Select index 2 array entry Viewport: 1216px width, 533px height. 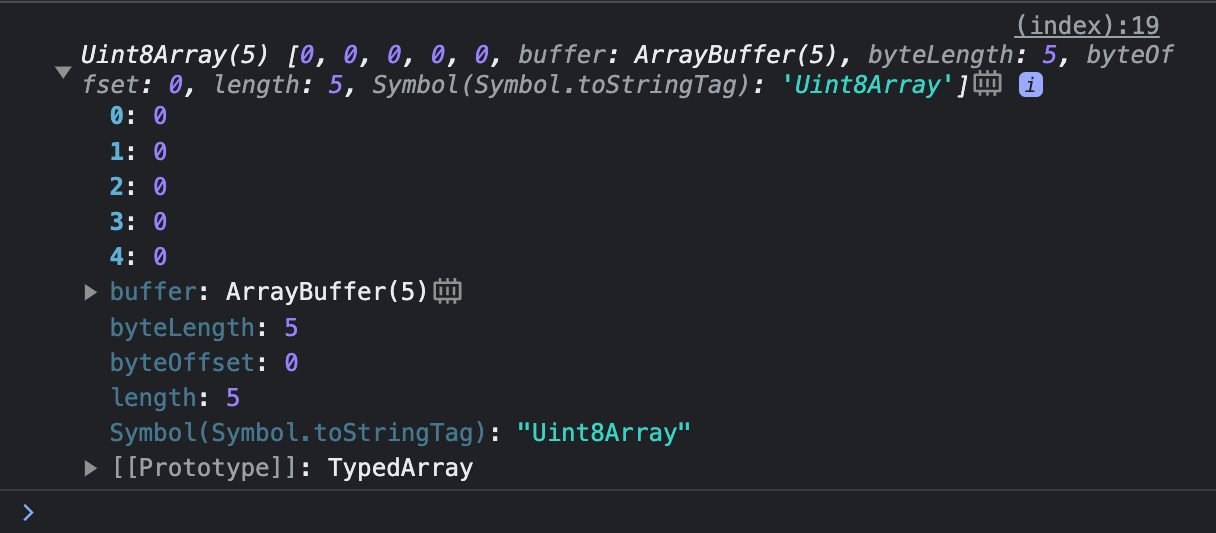tap(138, 186)
